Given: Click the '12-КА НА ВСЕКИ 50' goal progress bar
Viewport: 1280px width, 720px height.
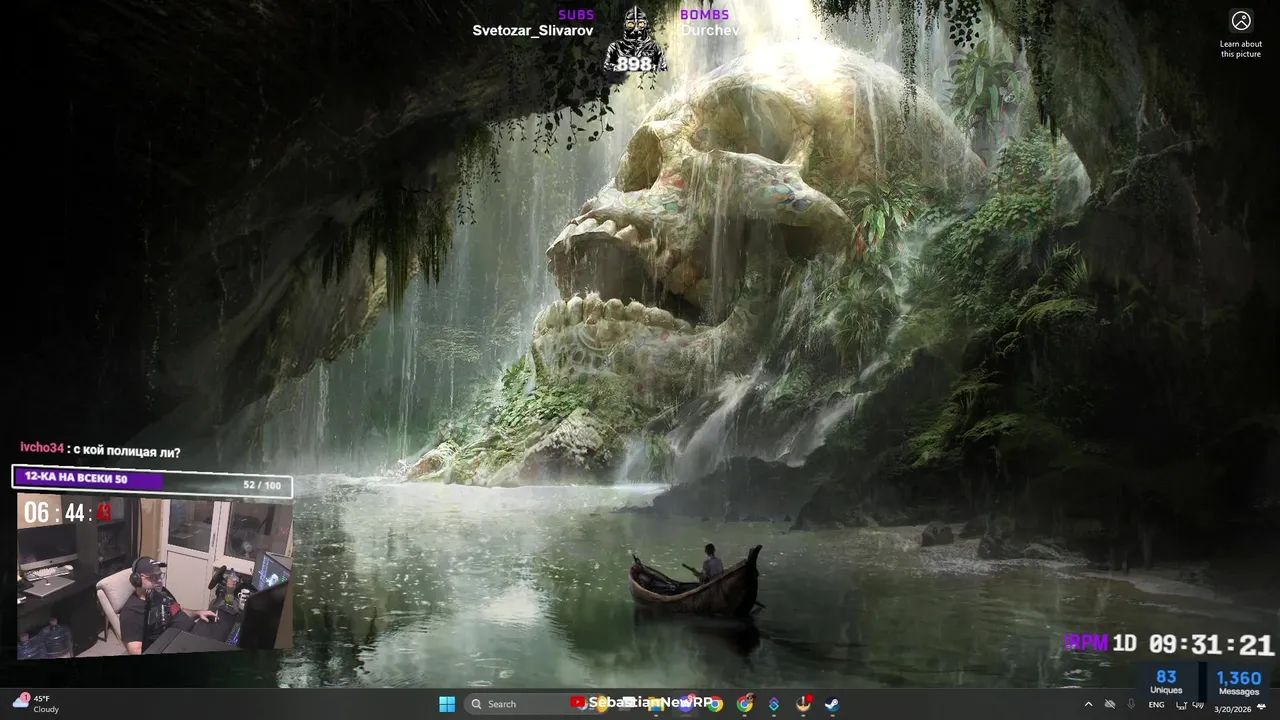Looking at the screenshot, I should point(152,482).
